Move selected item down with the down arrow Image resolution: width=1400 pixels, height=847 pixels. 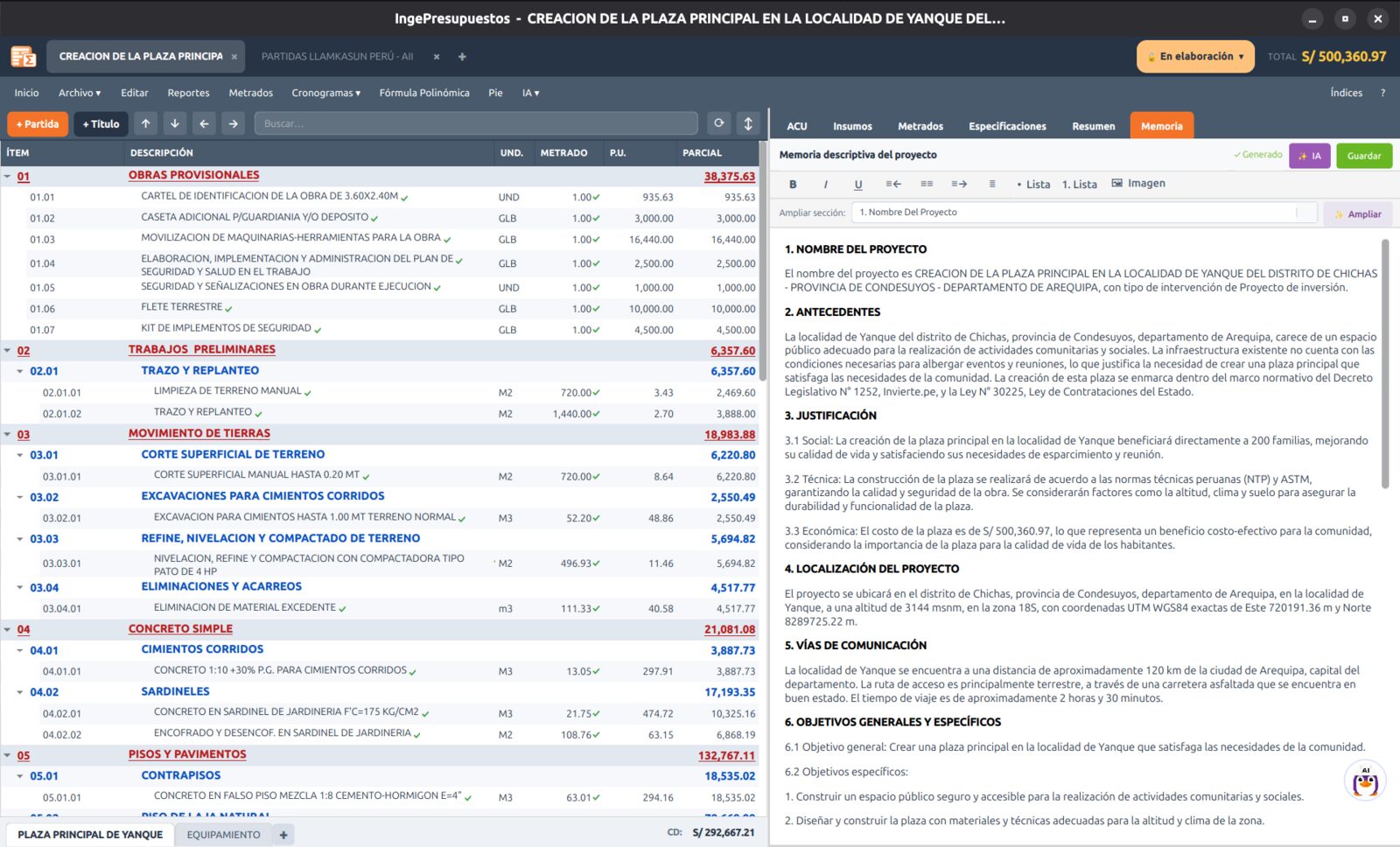click(x=175, y=124)
